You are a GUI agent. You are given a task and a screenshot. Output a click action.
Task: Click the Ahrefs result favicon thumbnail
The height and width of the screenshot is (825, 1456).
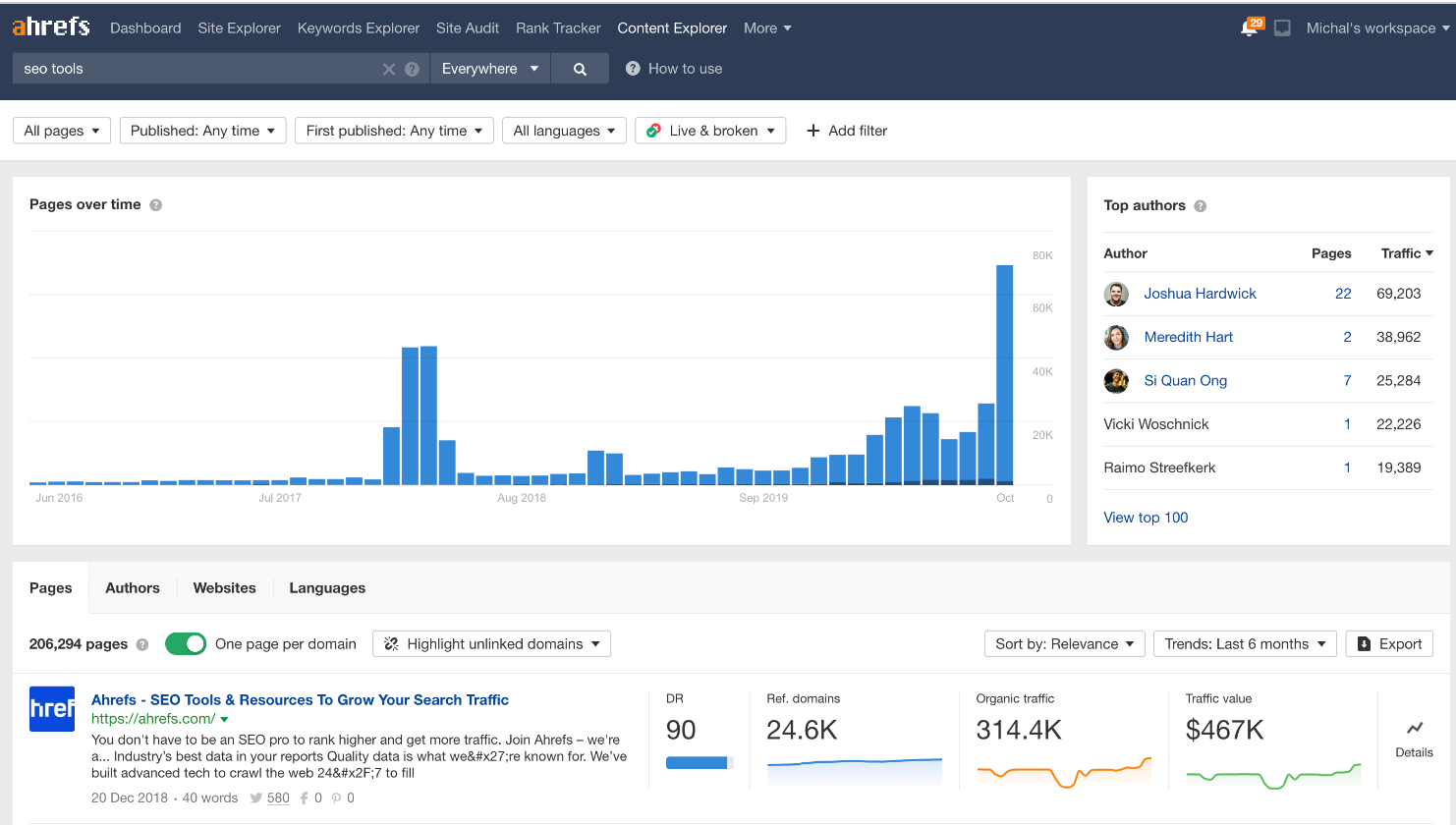(x=52, y=709)
